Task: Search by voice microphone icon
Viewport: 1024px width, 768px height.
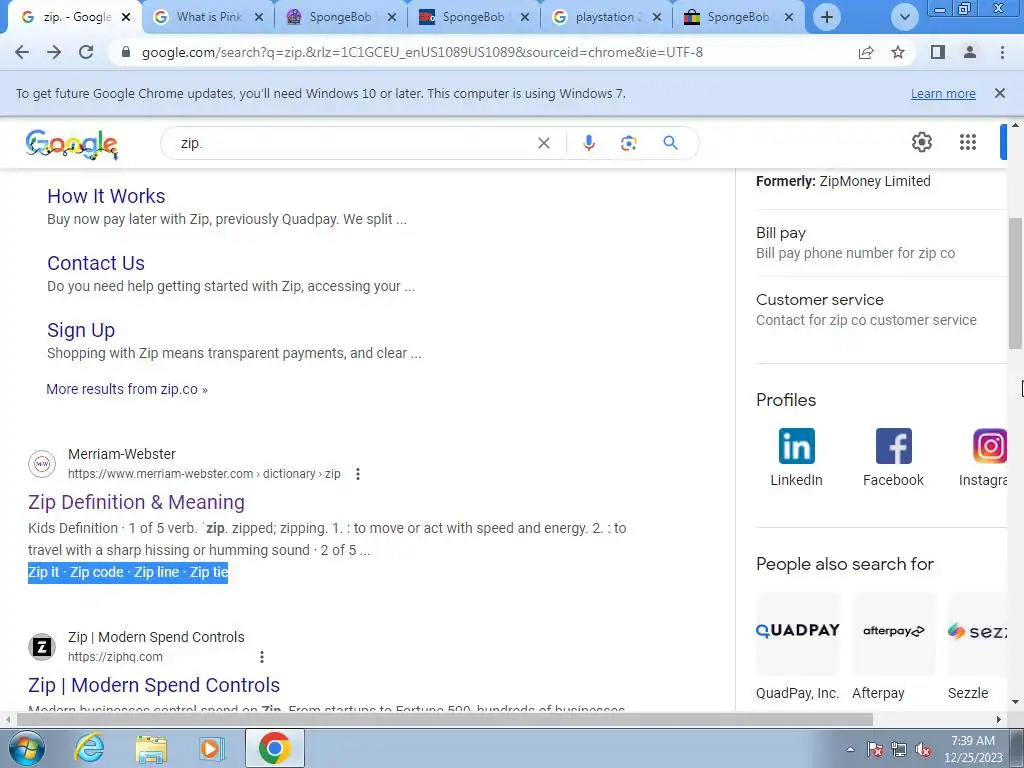Action: coord(588,143)
